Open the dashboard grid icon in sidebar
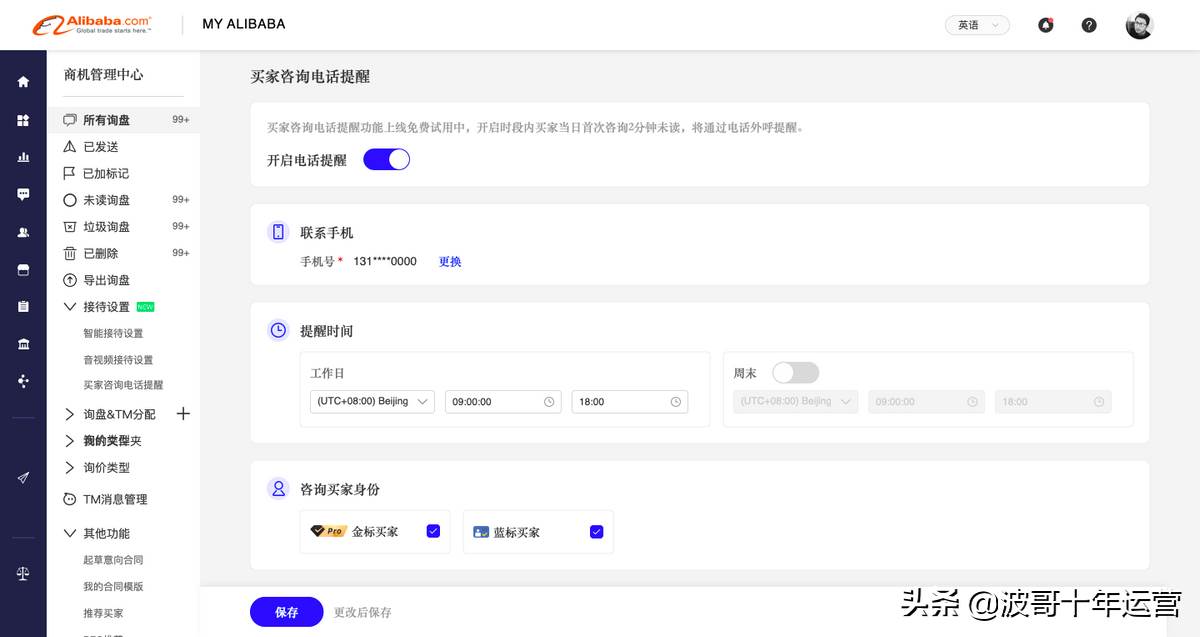Screen dimensions: 1200x637 click(x=23, y=120)
